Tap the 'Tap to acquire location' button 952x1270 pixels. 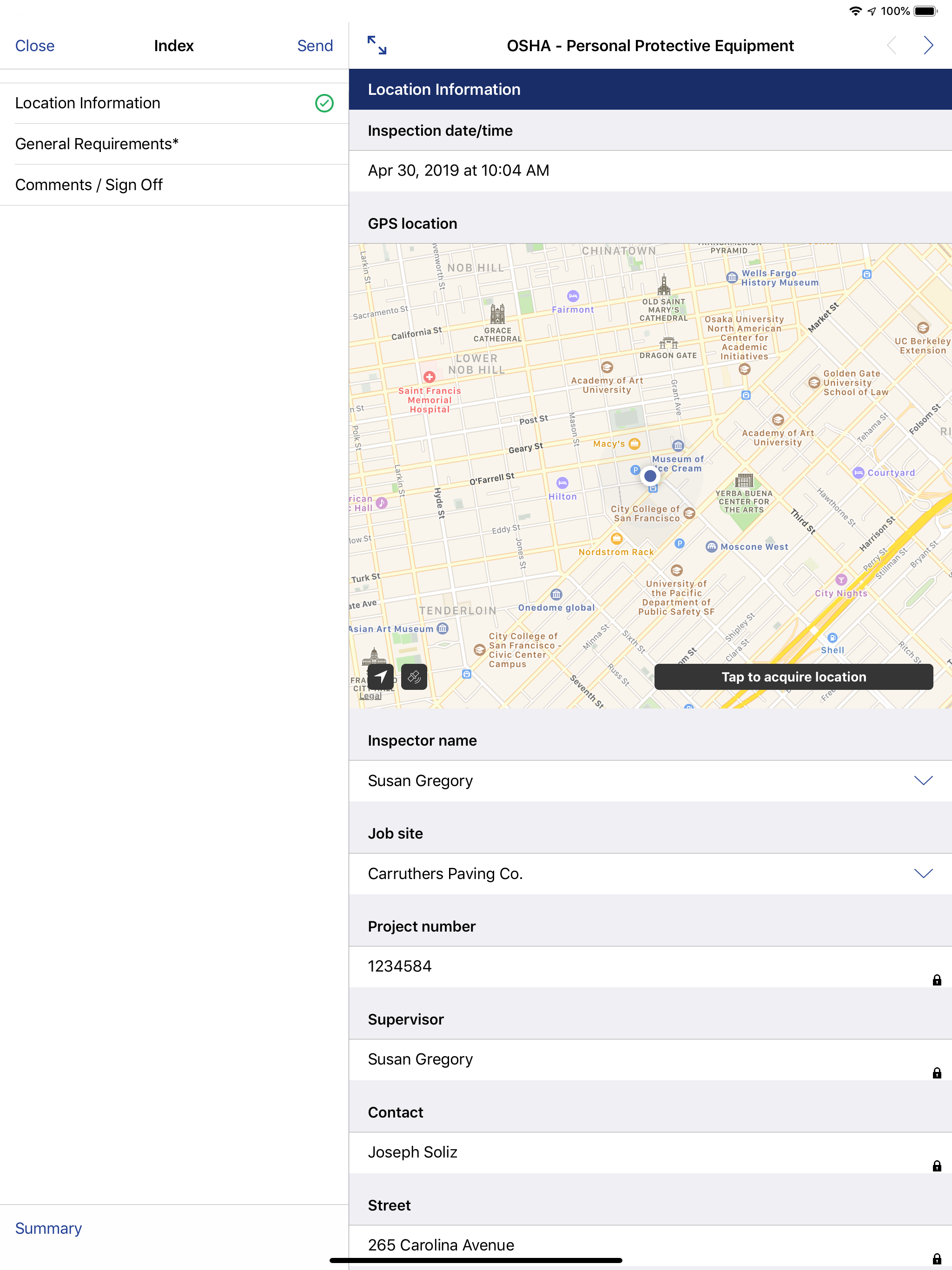pyautogui.click(x=793, y=677)
